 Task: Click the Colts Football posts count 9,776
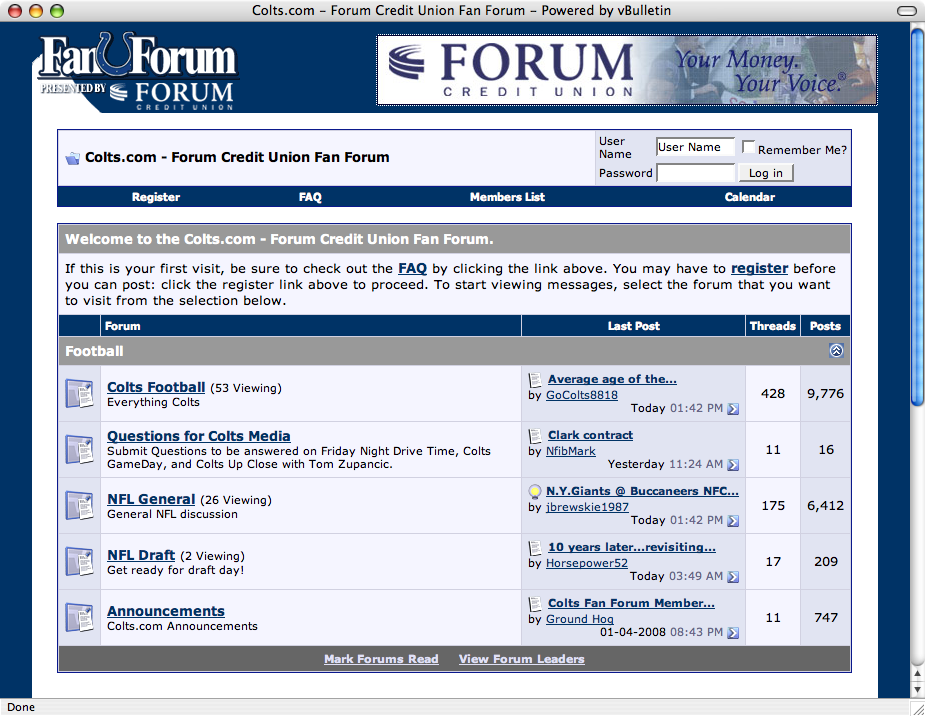click(825, 393)
